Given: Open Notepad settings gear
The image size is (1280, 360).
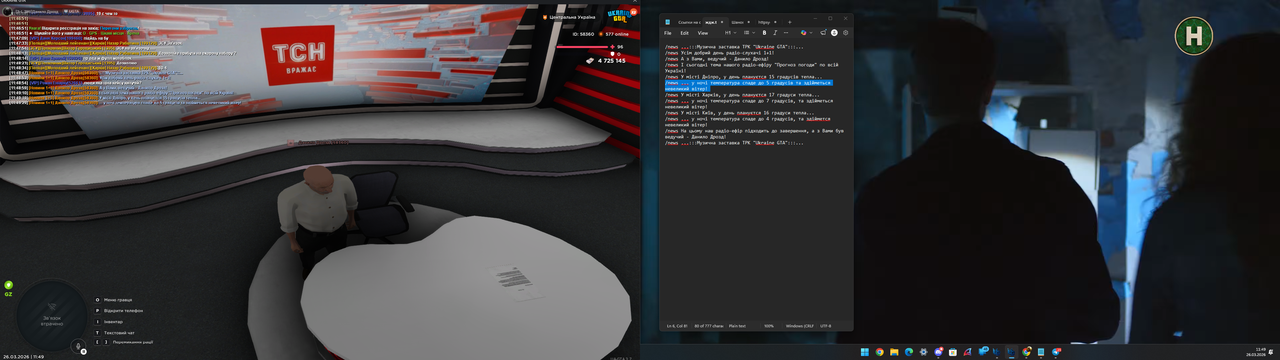Looking at the screenshot, I should [x=846, y=33].
